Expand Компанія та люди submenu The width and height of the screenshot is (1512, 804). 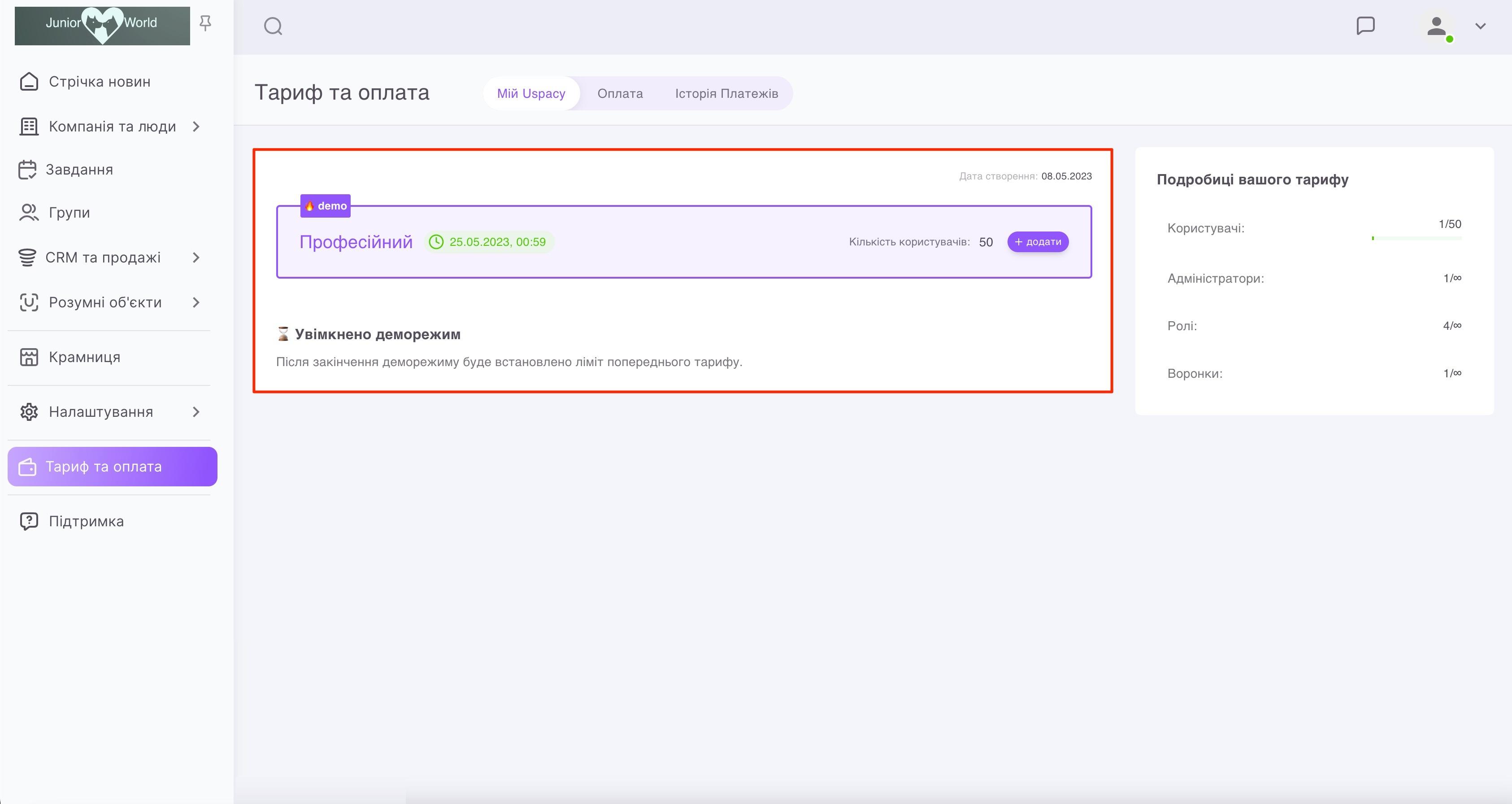(196, 127)
